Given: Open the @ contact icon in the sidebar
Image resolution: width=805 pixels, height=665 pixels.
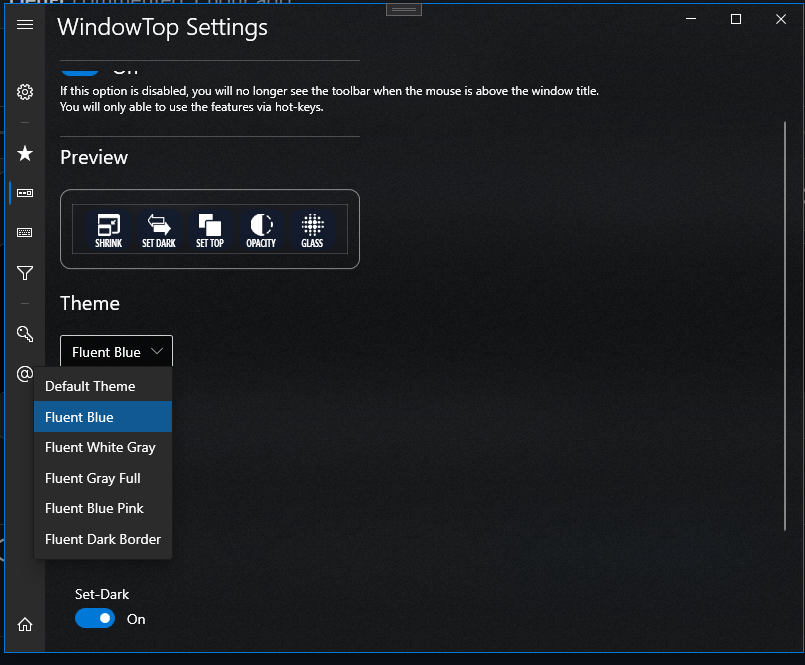Looking at the screenshot, I should pos(24,374).
